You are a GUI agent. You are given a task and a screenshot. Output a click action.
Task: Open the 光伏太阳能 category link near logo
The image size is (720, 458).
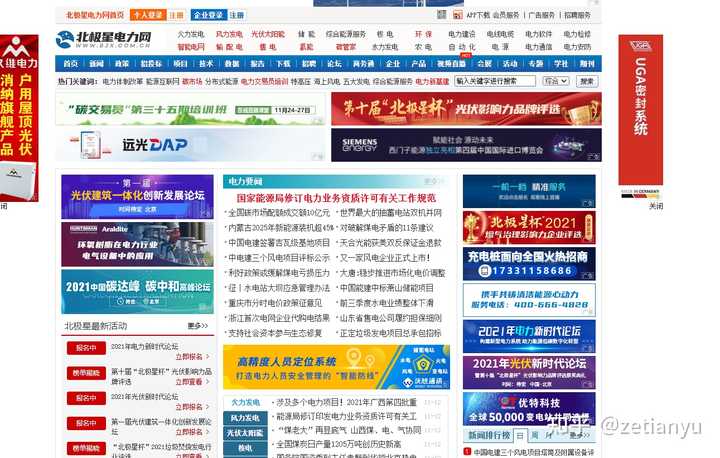coord(268,34)
